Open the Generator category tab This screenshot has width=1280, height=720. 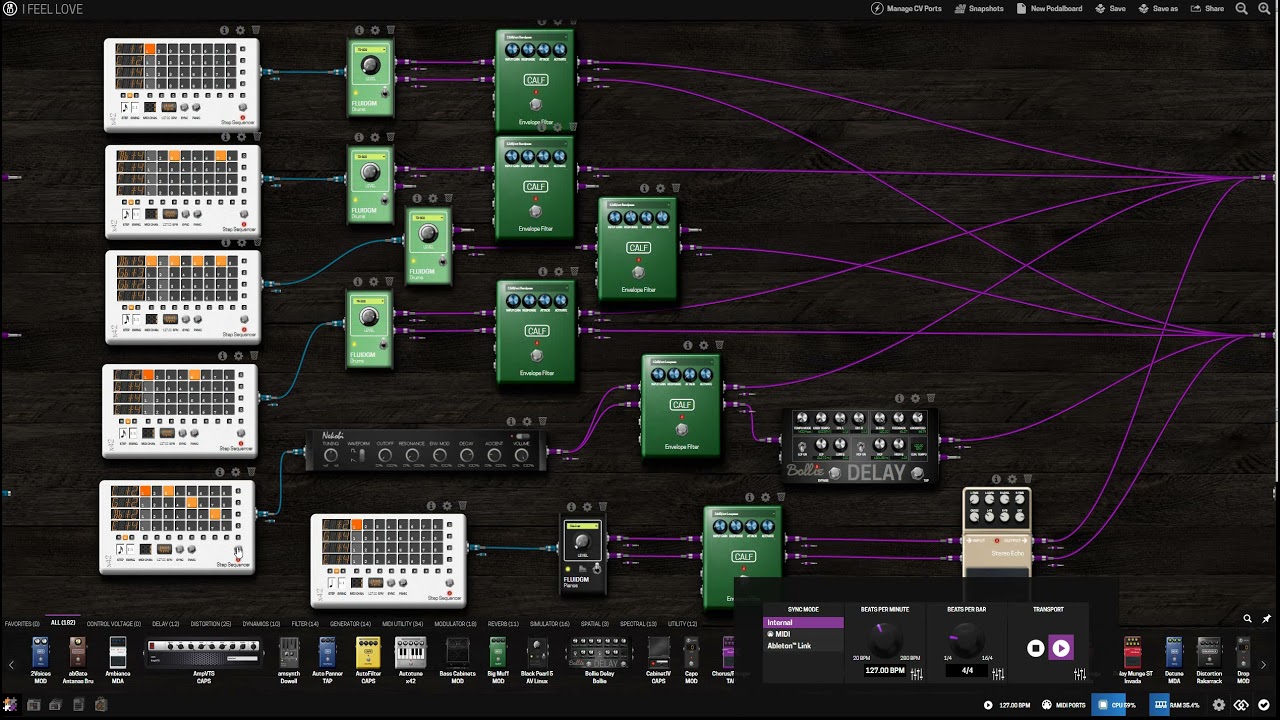pos(350,624)
